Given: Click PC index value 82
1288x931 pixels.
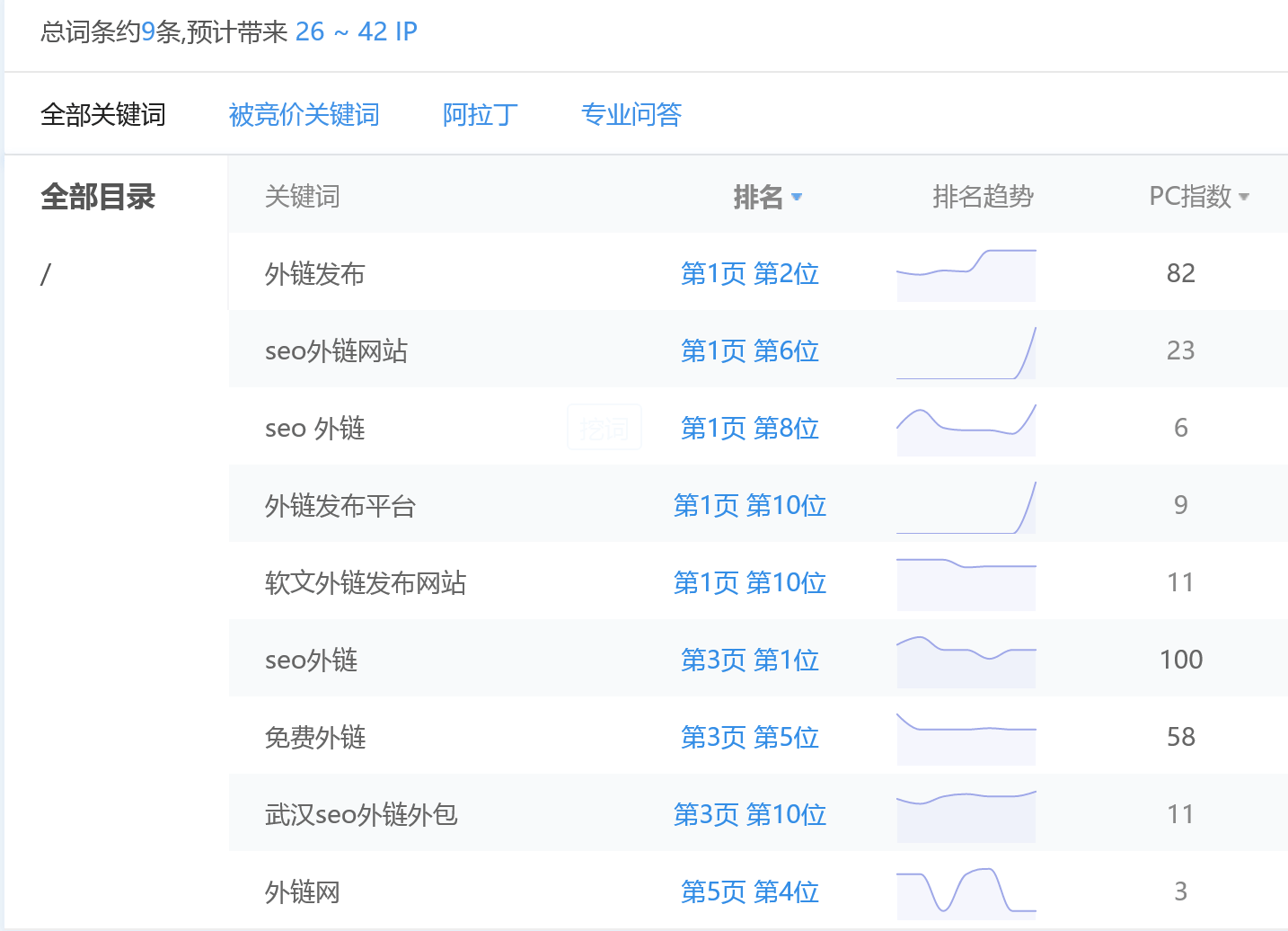Looking at the screenshot, I should click(1181, 274).
